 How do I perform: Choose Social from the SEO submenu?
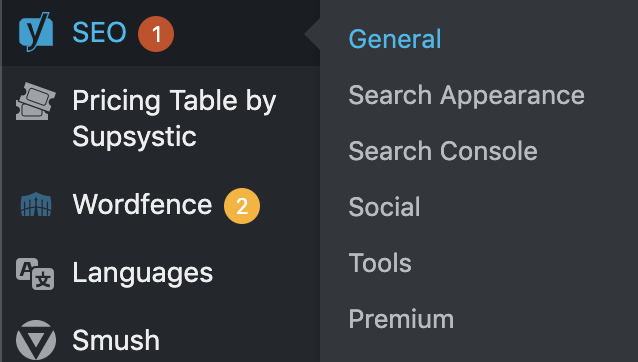tap(384, 207)
